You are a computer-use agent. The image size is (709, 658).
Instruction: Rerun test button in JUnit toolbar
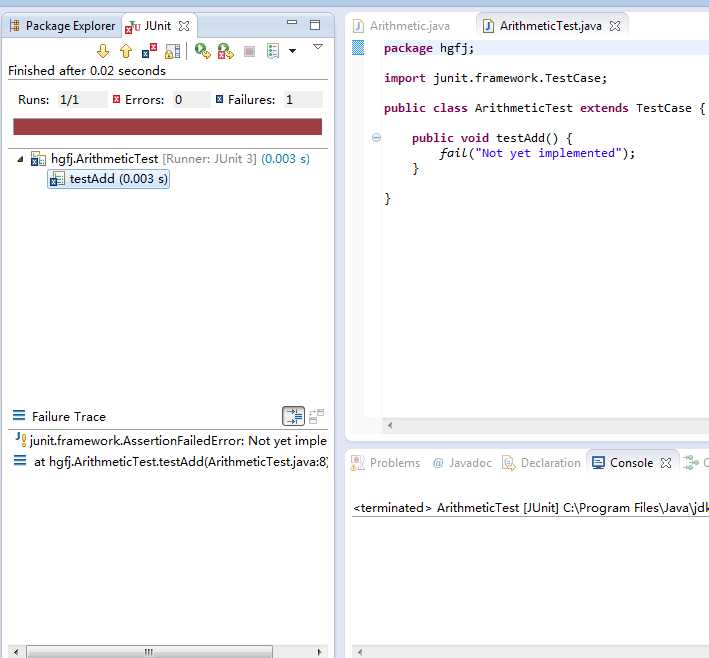[202, 51]
